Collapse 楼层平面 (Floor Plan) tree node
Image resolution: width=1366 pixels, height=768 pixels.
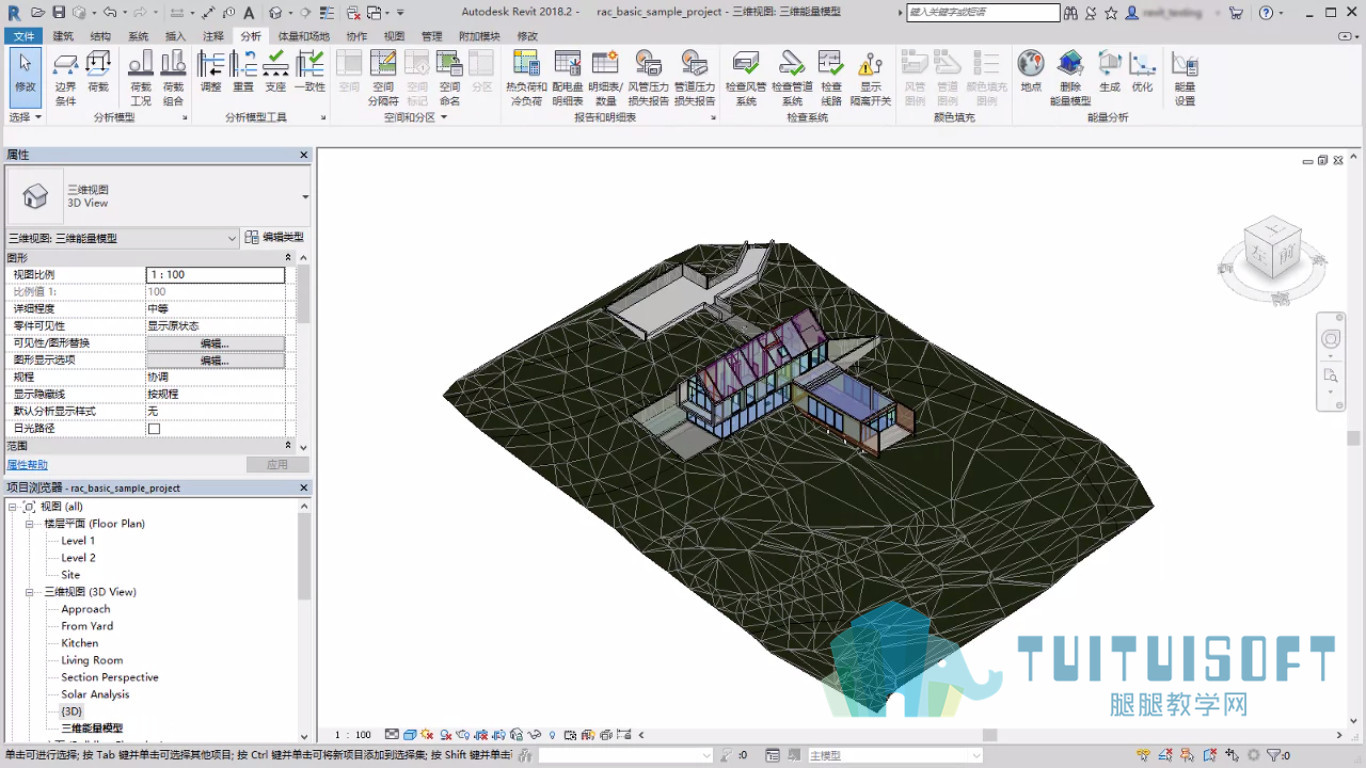tap(31, 524)
